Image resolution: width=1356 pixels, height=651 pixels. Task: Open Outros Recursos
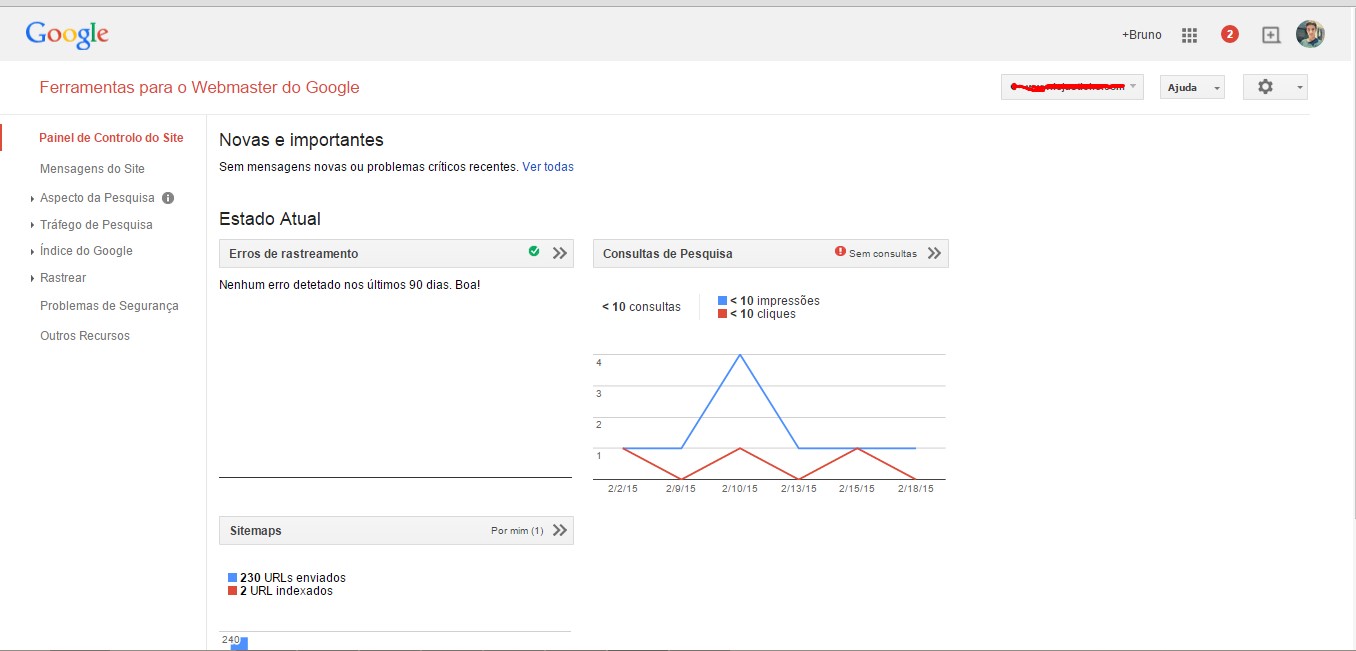tap(85, 336)
